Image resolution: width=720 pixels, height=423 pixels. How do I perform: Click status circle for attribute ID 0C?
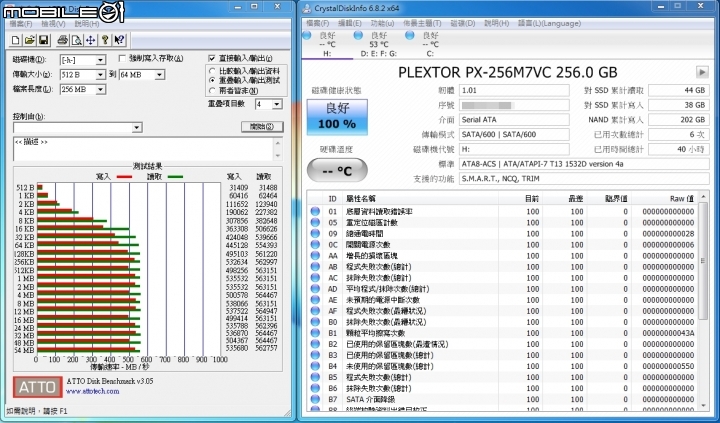pos(315,244)
